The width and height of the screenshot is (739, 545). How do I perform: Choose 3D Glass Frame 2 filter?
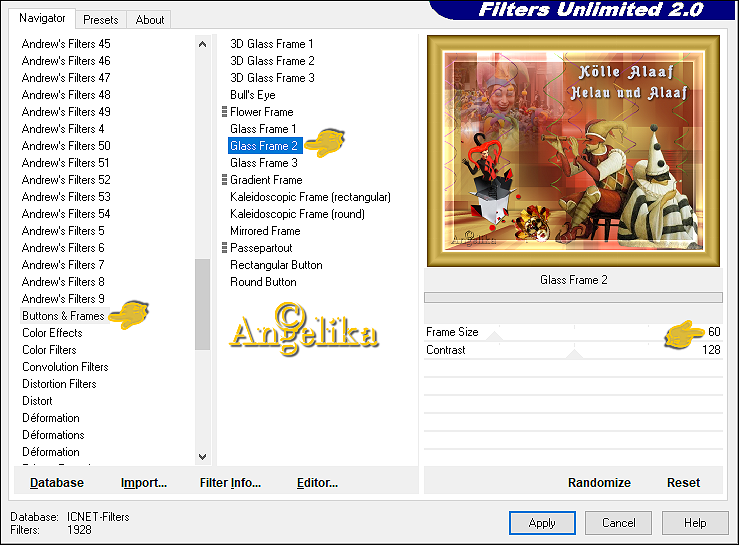272,61
